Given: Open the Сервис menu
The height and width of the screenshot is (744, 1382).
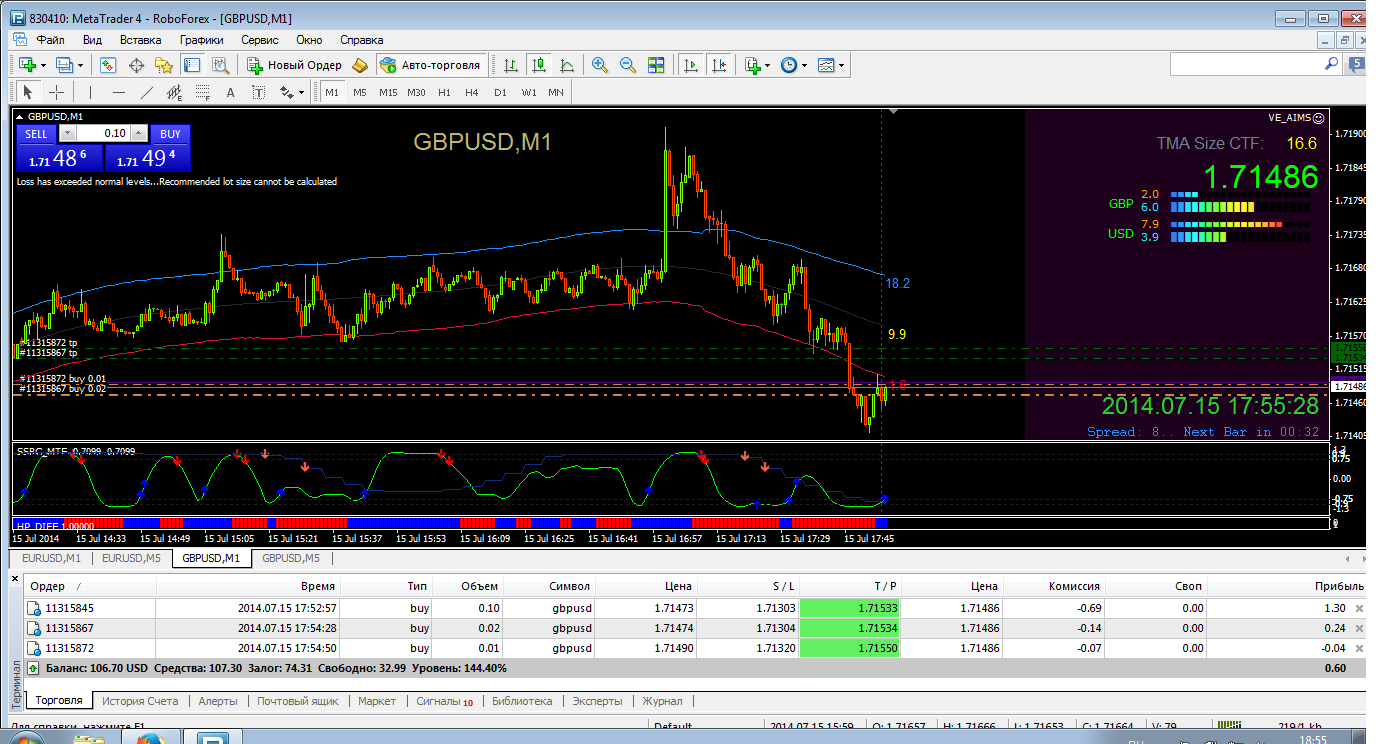Looking at the screenshot, I should tap(260, 40).
